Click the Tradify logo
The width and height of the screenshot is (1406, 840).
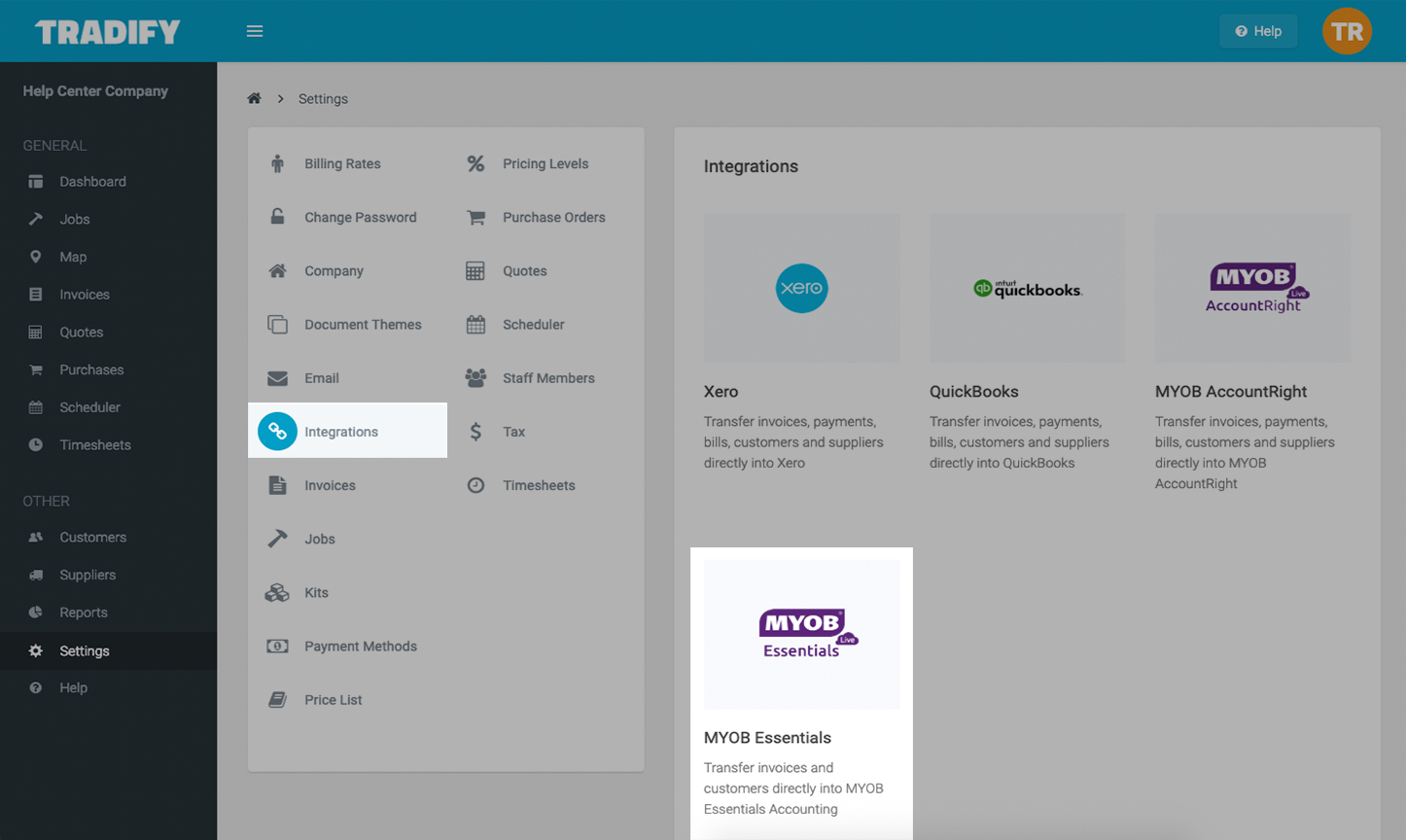click(x=108, y=32)
